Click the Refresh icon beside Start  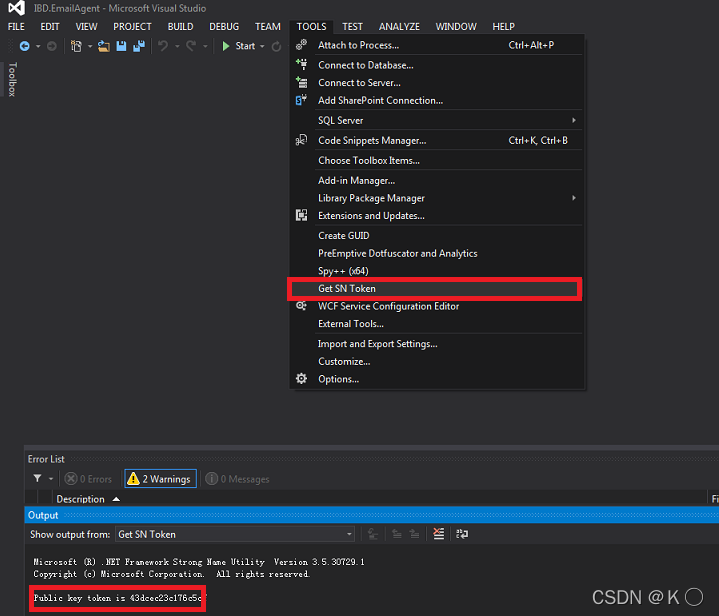tap(276, 46)
